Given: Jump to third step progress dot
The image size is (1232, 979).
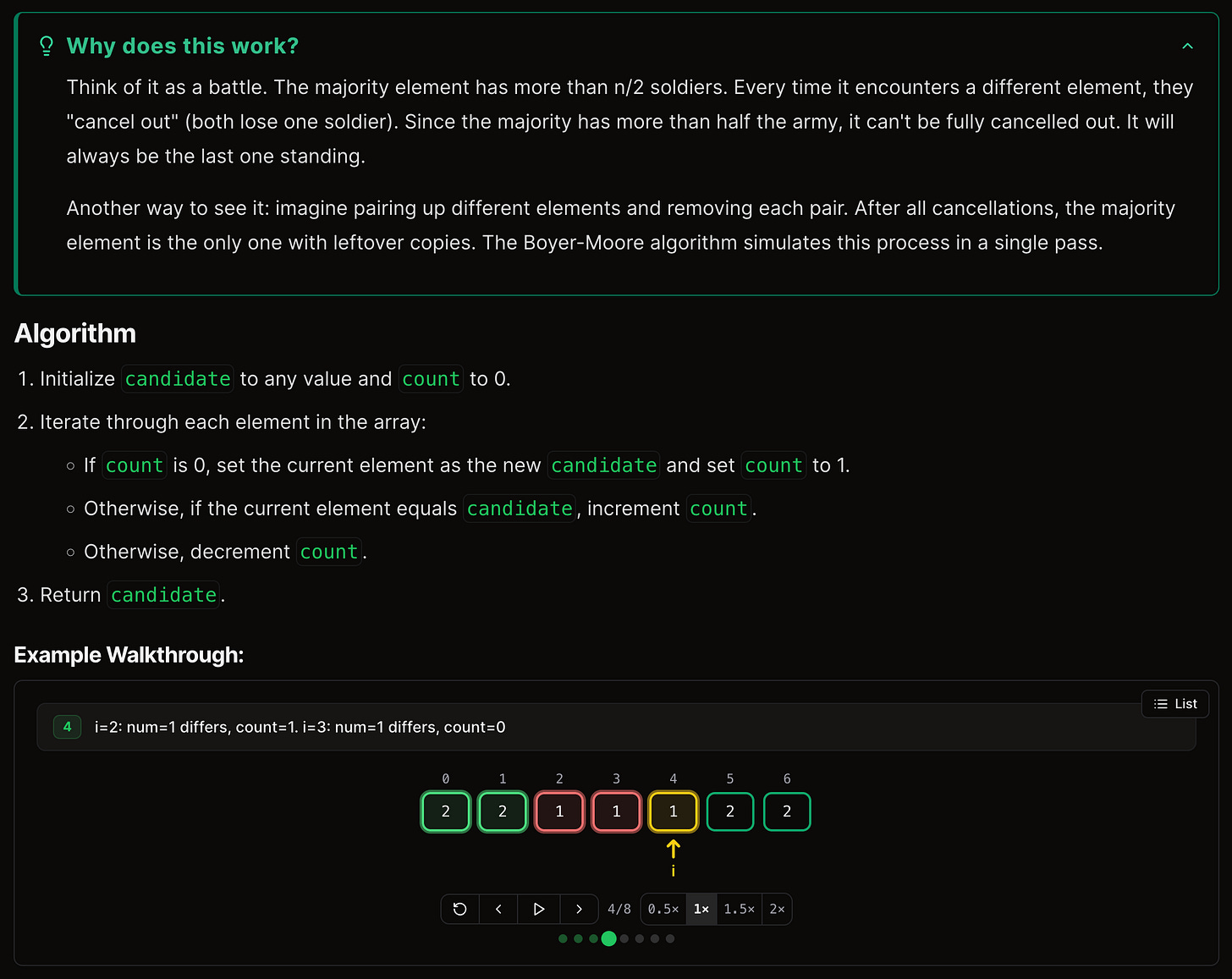Looking at the screenshot, I should point(593,938).
